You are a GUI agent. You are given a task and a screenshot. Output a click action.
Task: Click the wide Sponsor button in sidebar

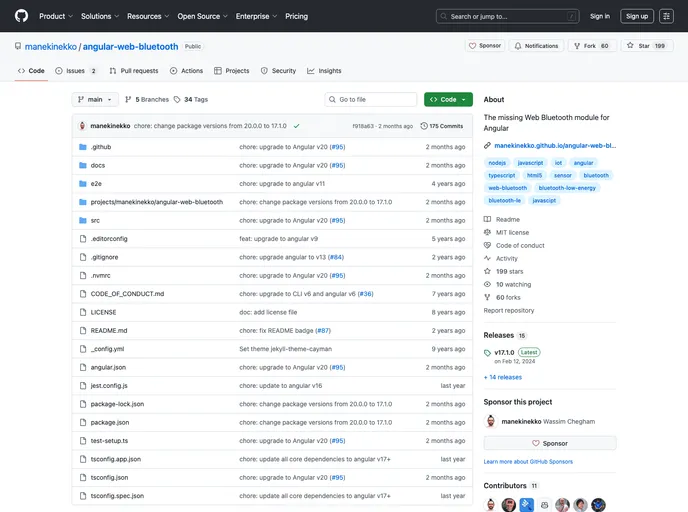[550, 444]
